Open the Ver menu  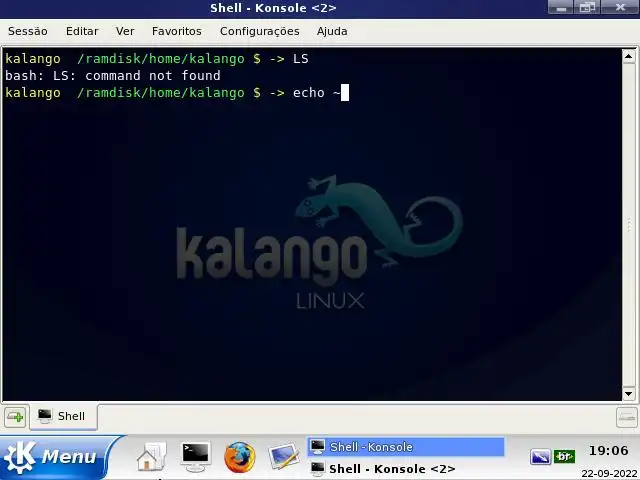(x=125, y=31)
